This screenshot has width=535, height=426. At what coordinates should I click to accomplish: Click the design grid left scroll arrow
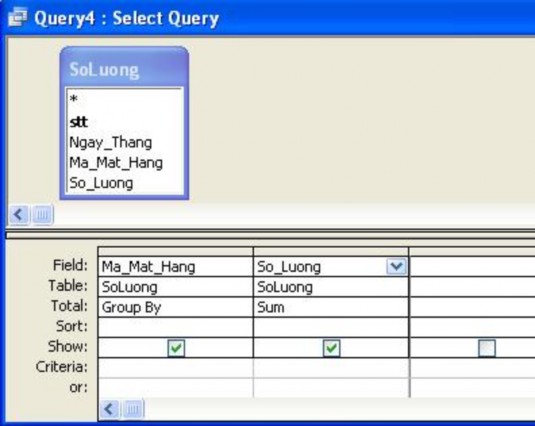109,409
